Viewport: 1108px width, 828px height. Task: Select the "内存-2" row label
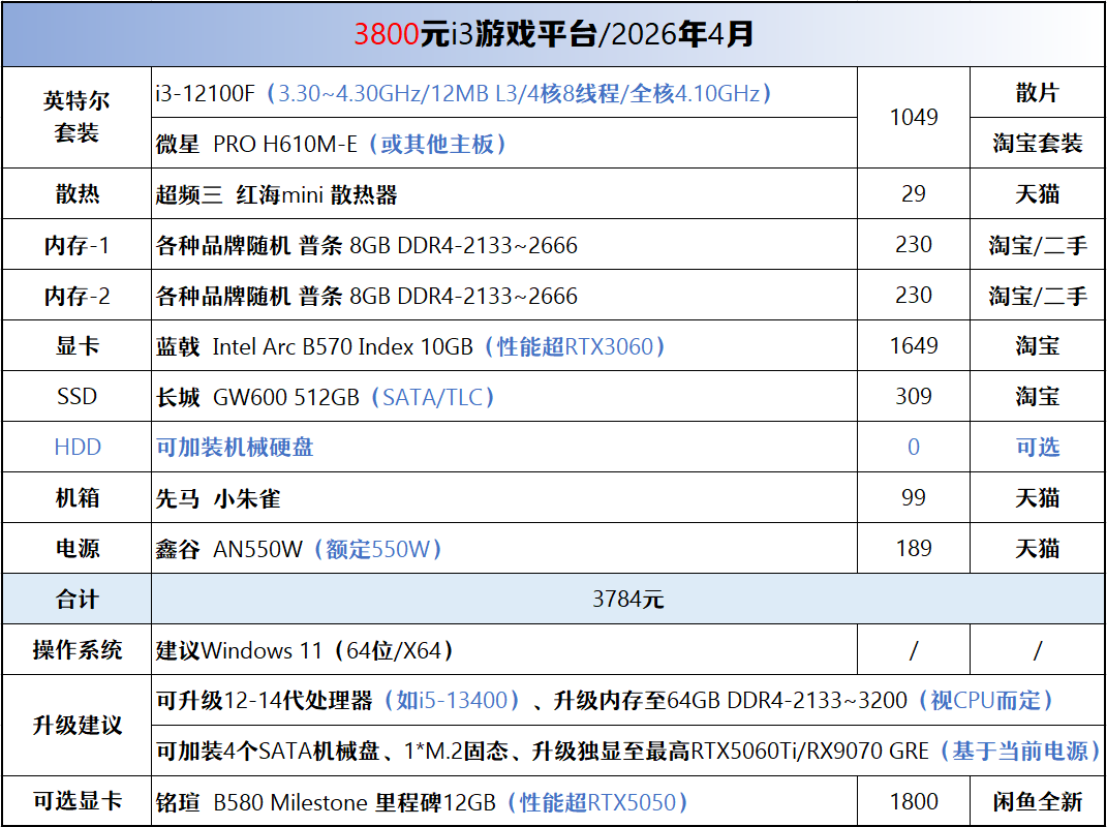click(x=77, y=295)
